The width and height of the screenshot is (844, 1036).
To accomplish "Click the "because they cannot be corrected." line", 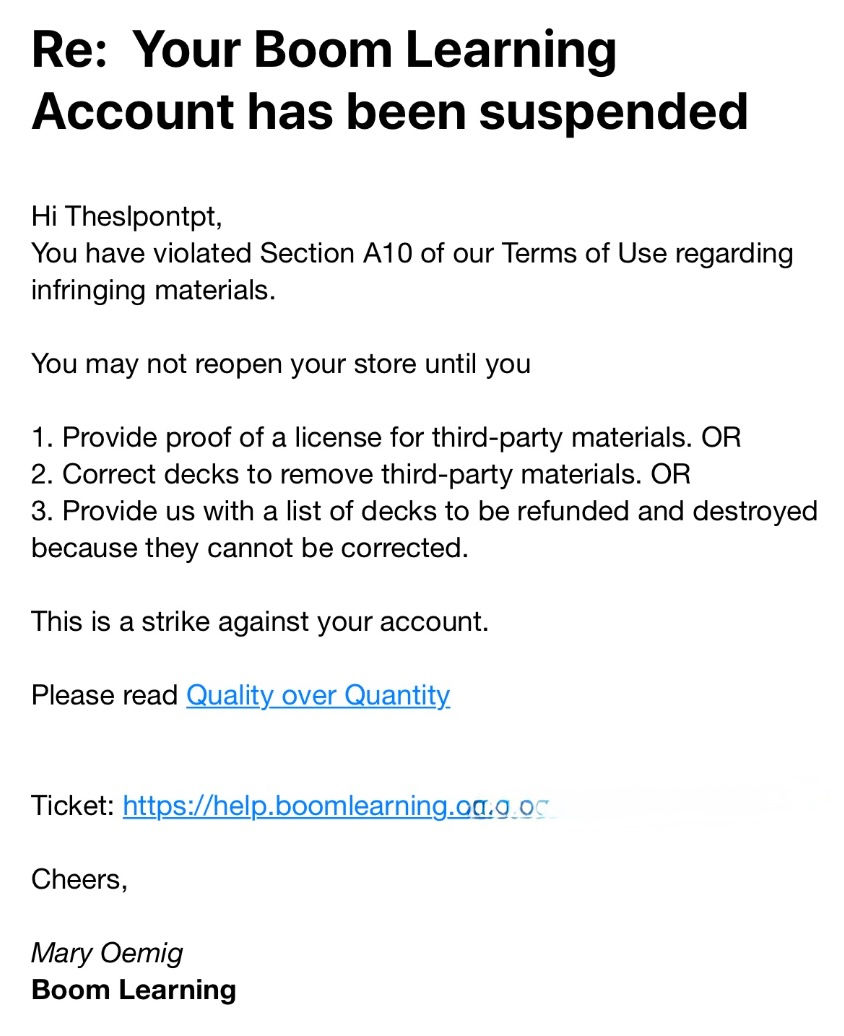I will coord(249,548).
